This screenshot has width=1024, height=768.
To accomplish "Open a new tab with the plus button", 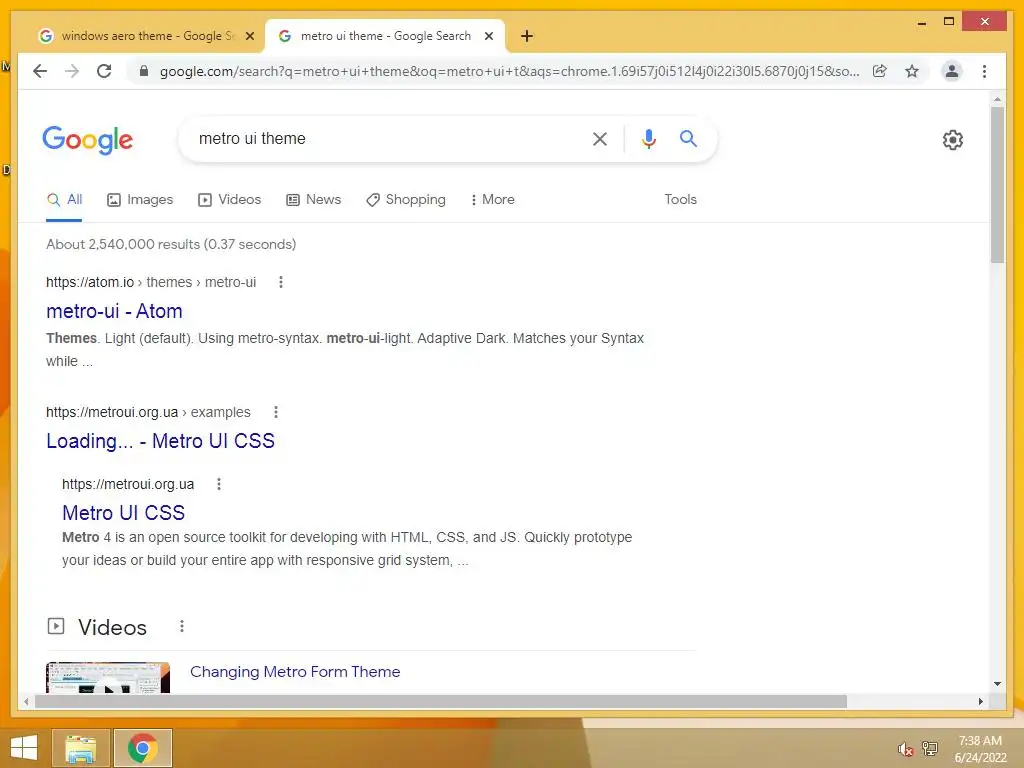I will [x=526, y=36].
